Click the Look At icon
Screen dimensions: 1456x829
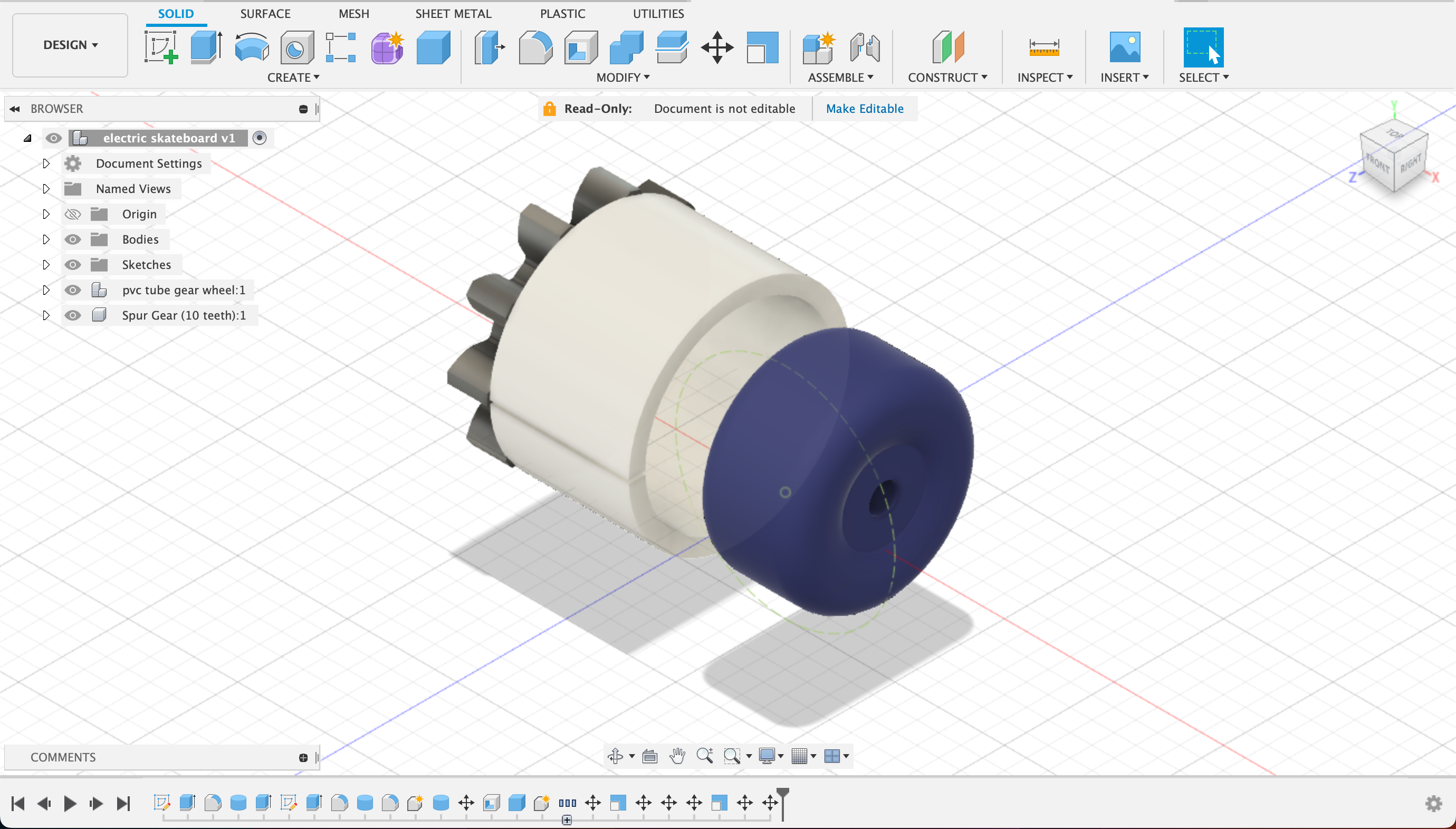(x=650, y=756)
